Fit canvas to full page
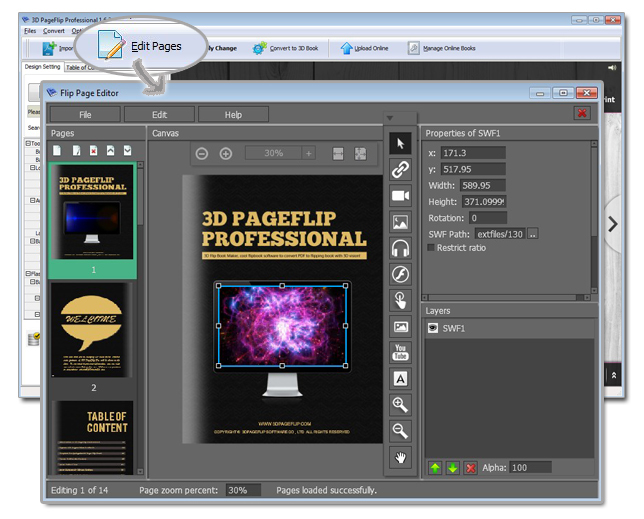Image resolution: width=644 pixels, height=519 pixels. (360, 154)
